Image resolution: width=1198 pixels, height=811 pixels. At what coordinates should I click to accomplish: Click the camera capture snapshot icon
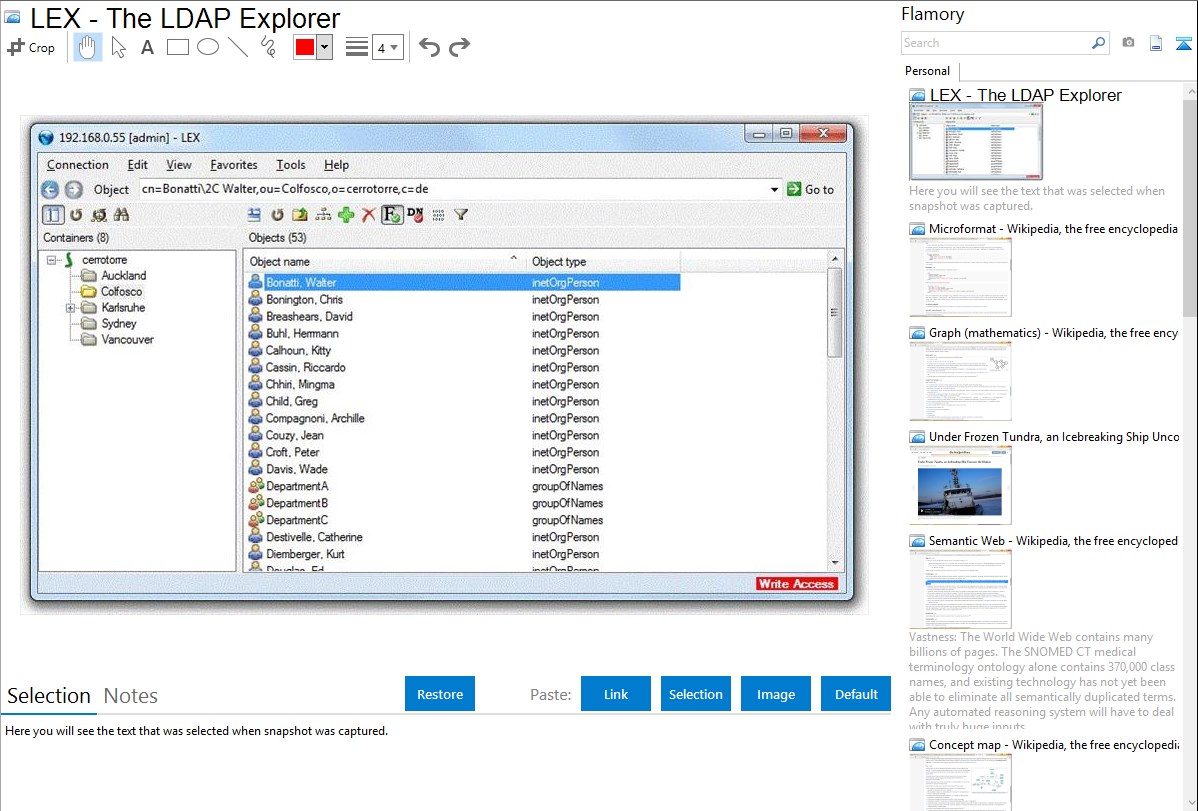(x=1128, y=43)
